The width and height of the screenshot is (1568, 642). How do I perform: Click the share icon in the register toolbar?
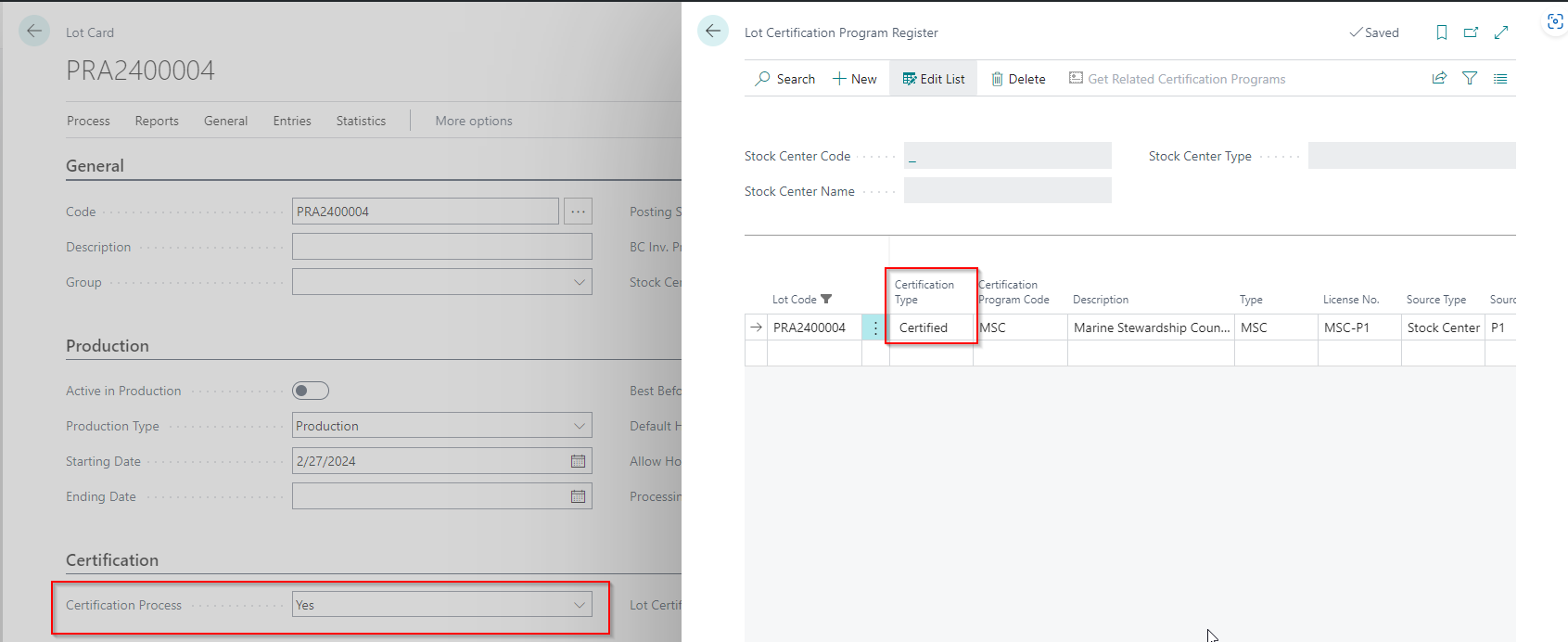click(1439, 79)
